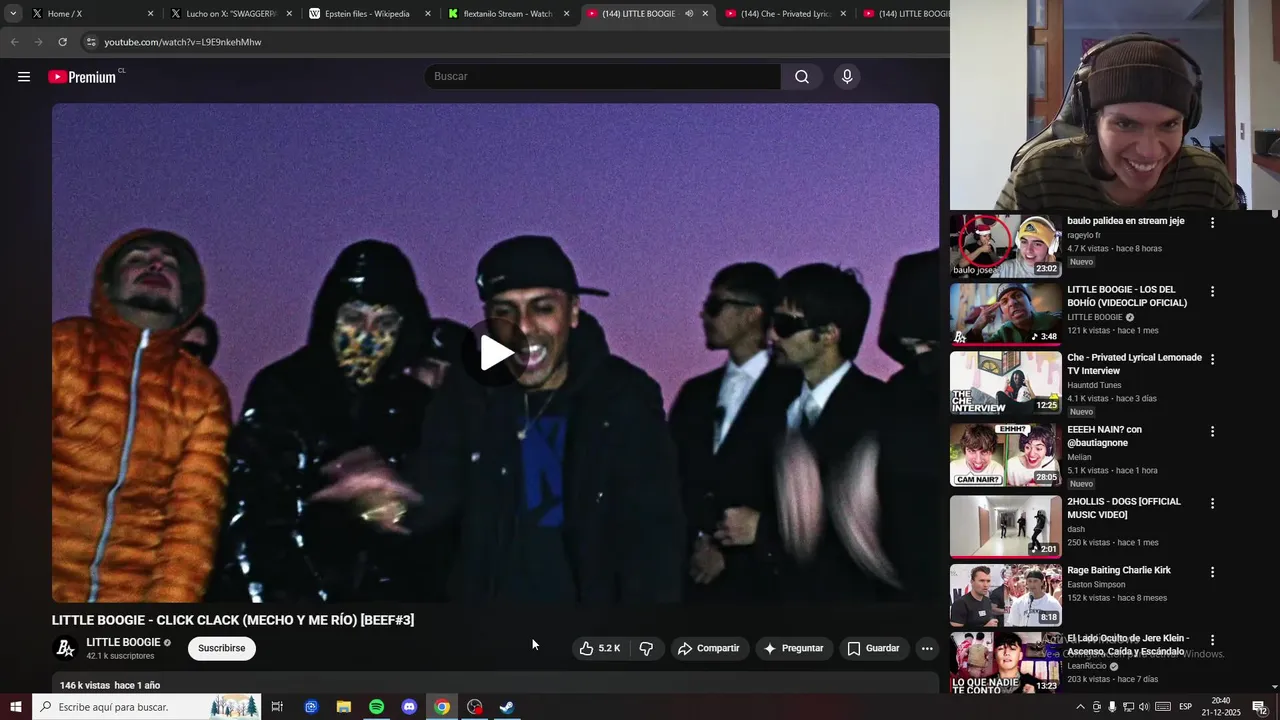1280x720 pixels.
Task: Open Steam from the taskbar
Action: point(507,707)
